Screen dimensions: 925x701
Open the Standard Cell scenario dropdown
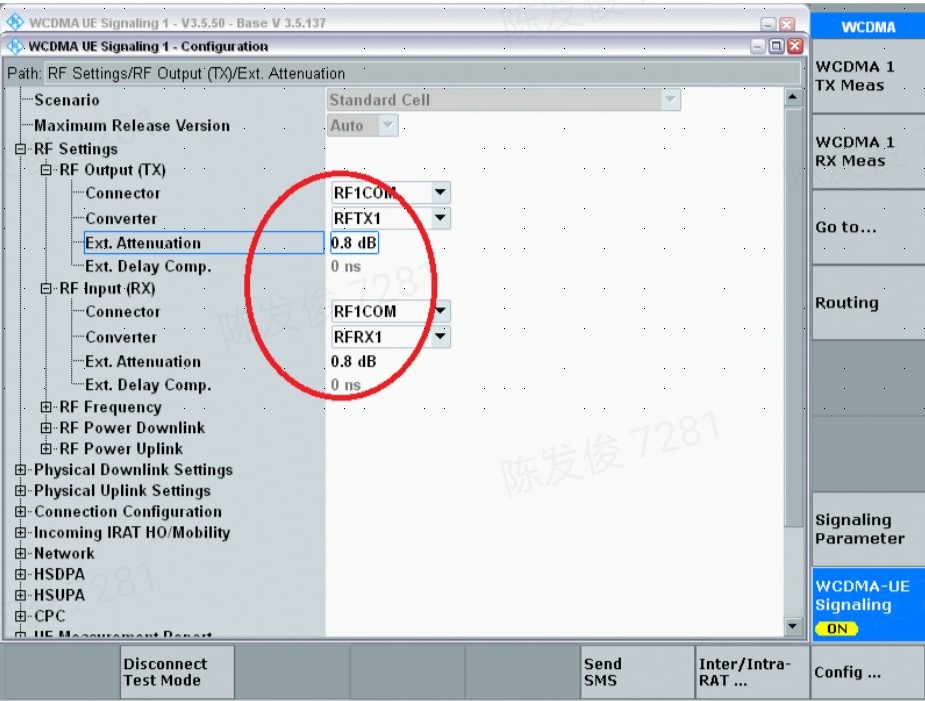pyautogui.click(x=670, y=100)
